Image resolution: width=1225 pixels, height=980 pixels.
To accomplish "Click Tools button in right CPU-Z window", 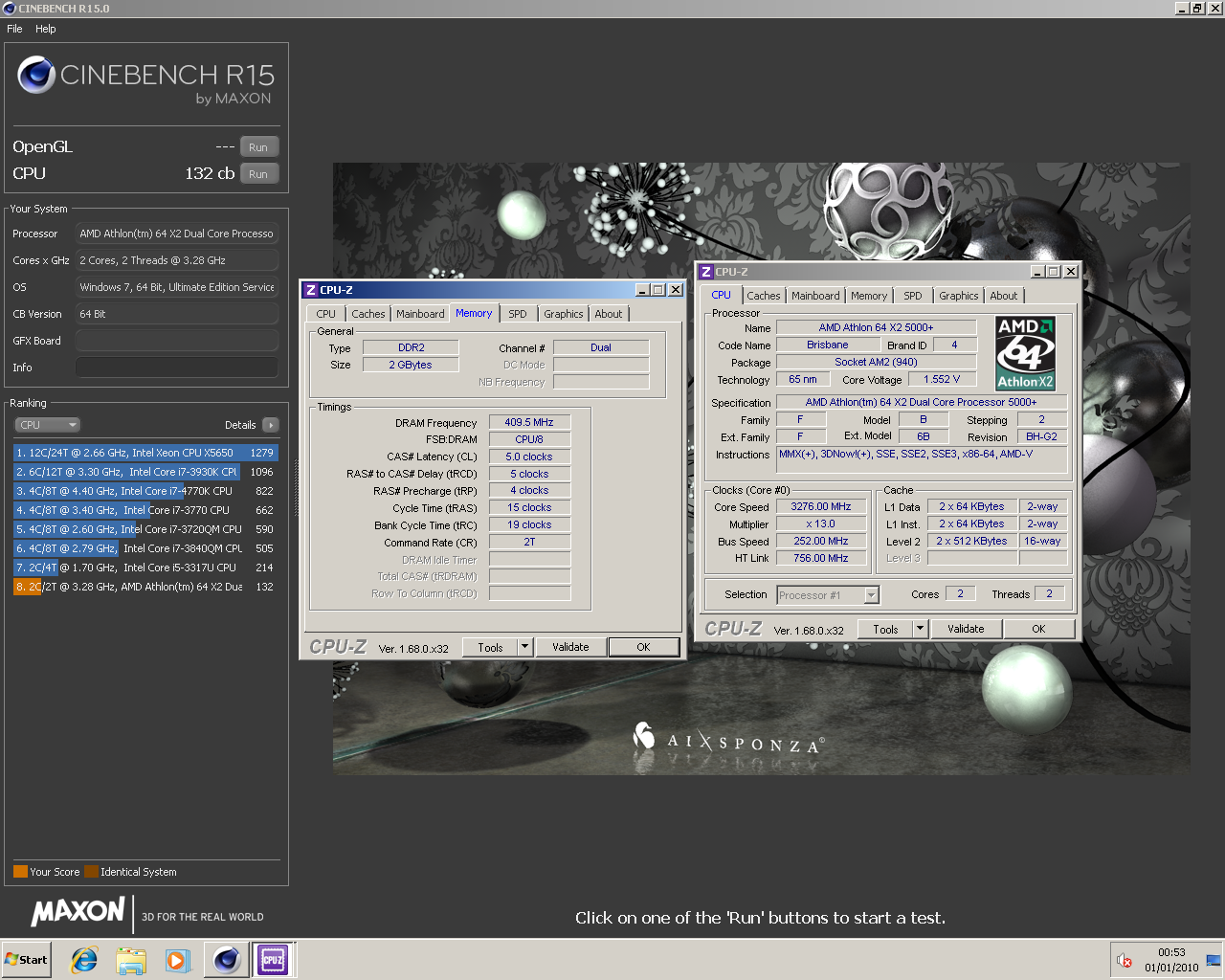I will click(885, 629).
